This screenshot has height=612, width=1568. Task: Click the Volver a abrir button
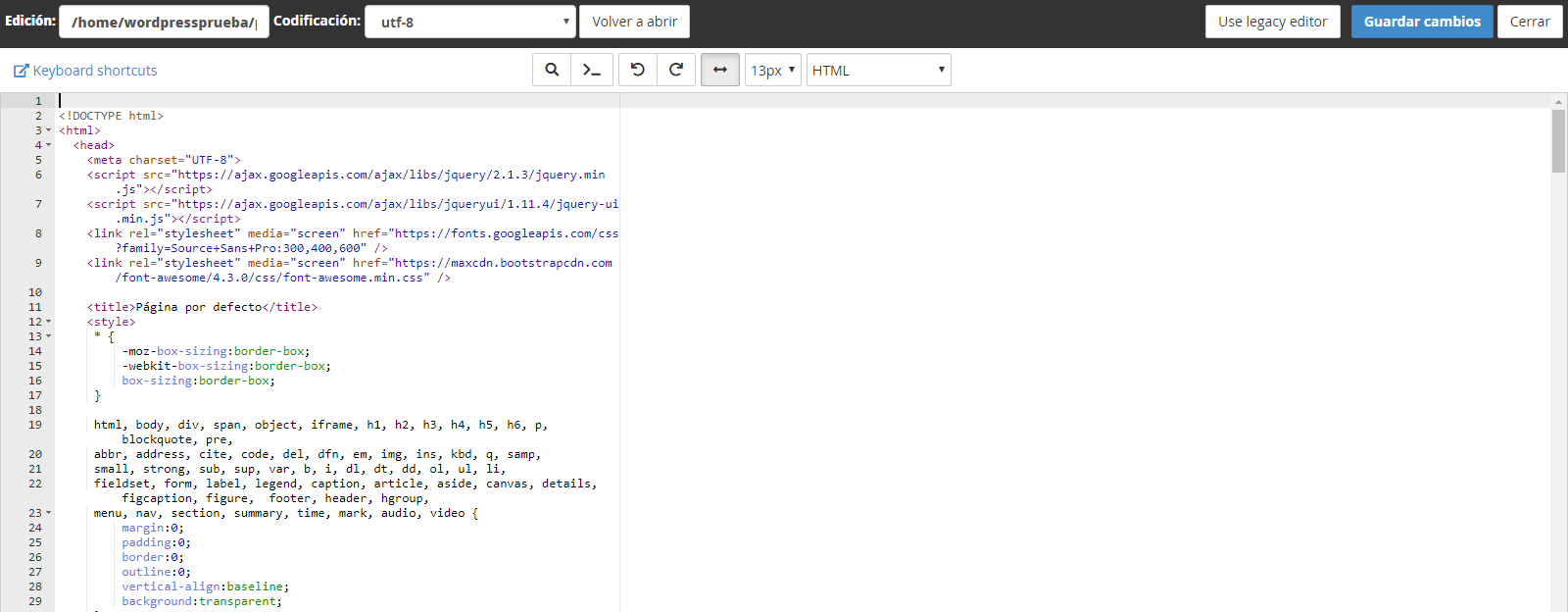point(635,22)
